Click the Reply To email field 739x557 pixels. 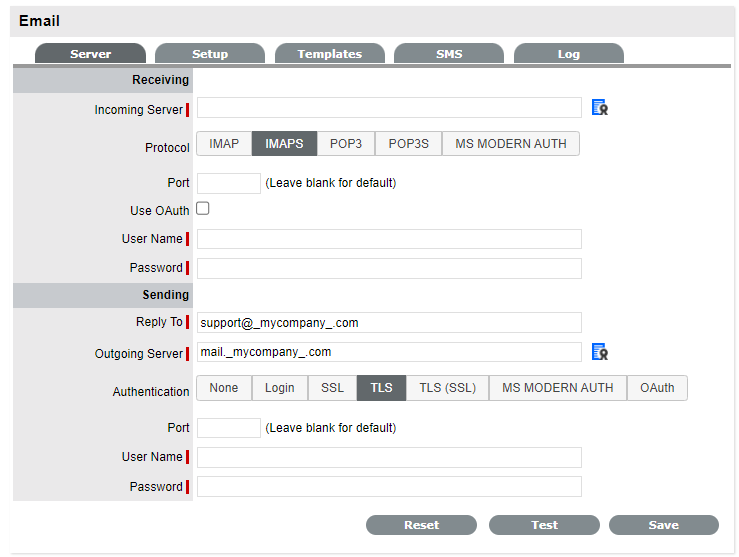[x=389, y=322]
